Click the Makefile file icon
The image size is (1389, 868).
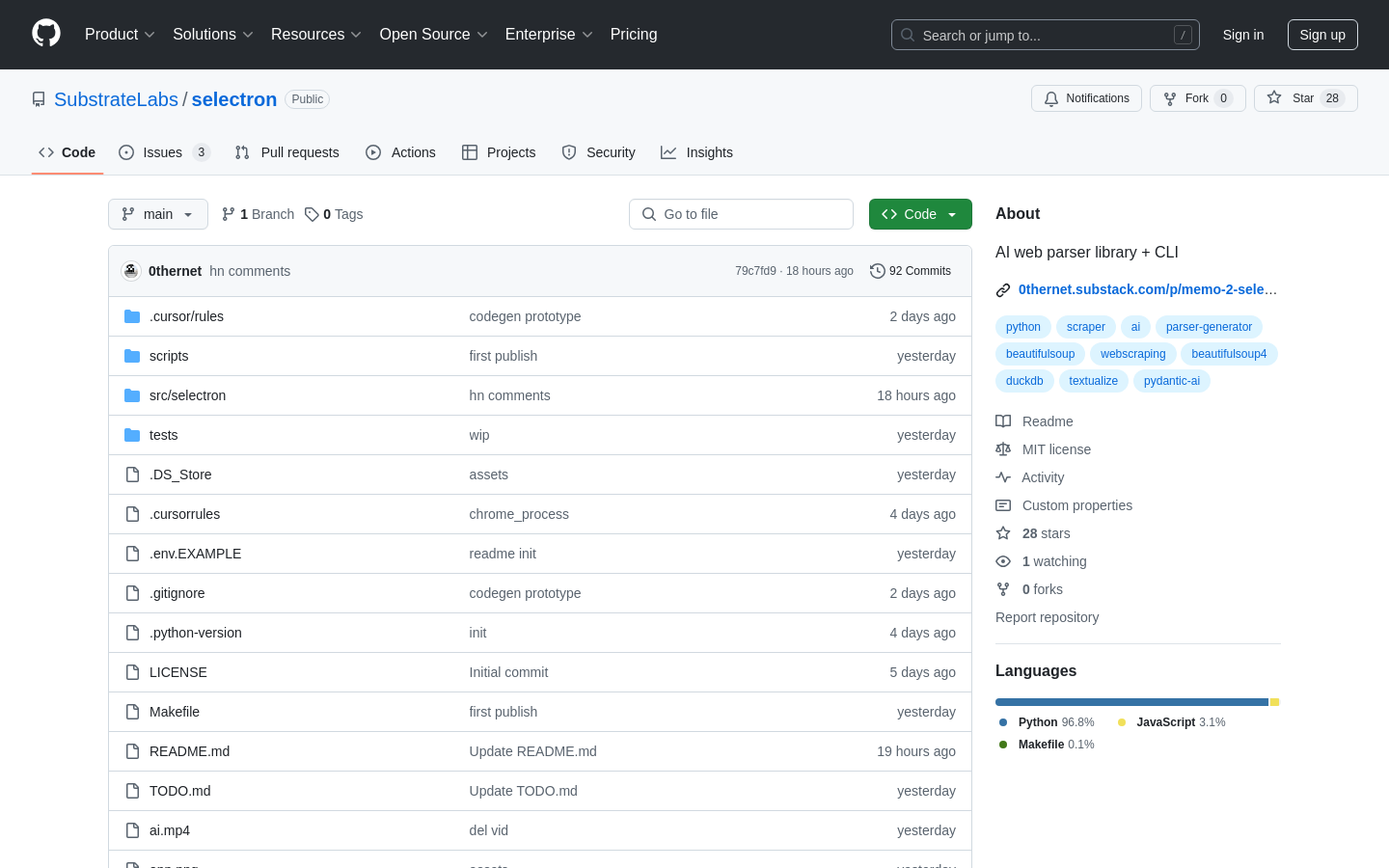pos(132,712)
